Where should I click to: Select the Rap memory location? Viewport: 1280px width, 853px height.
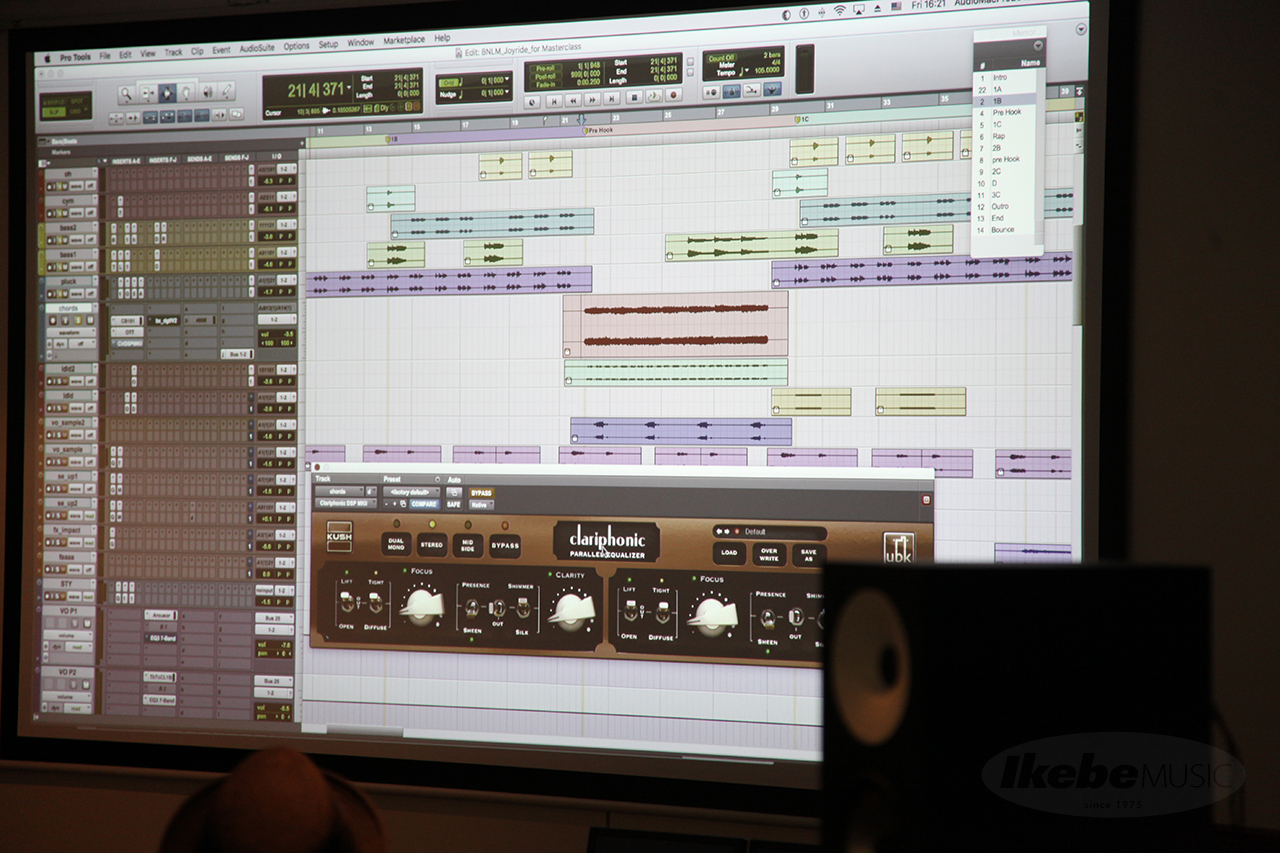(x=998, y=136)
